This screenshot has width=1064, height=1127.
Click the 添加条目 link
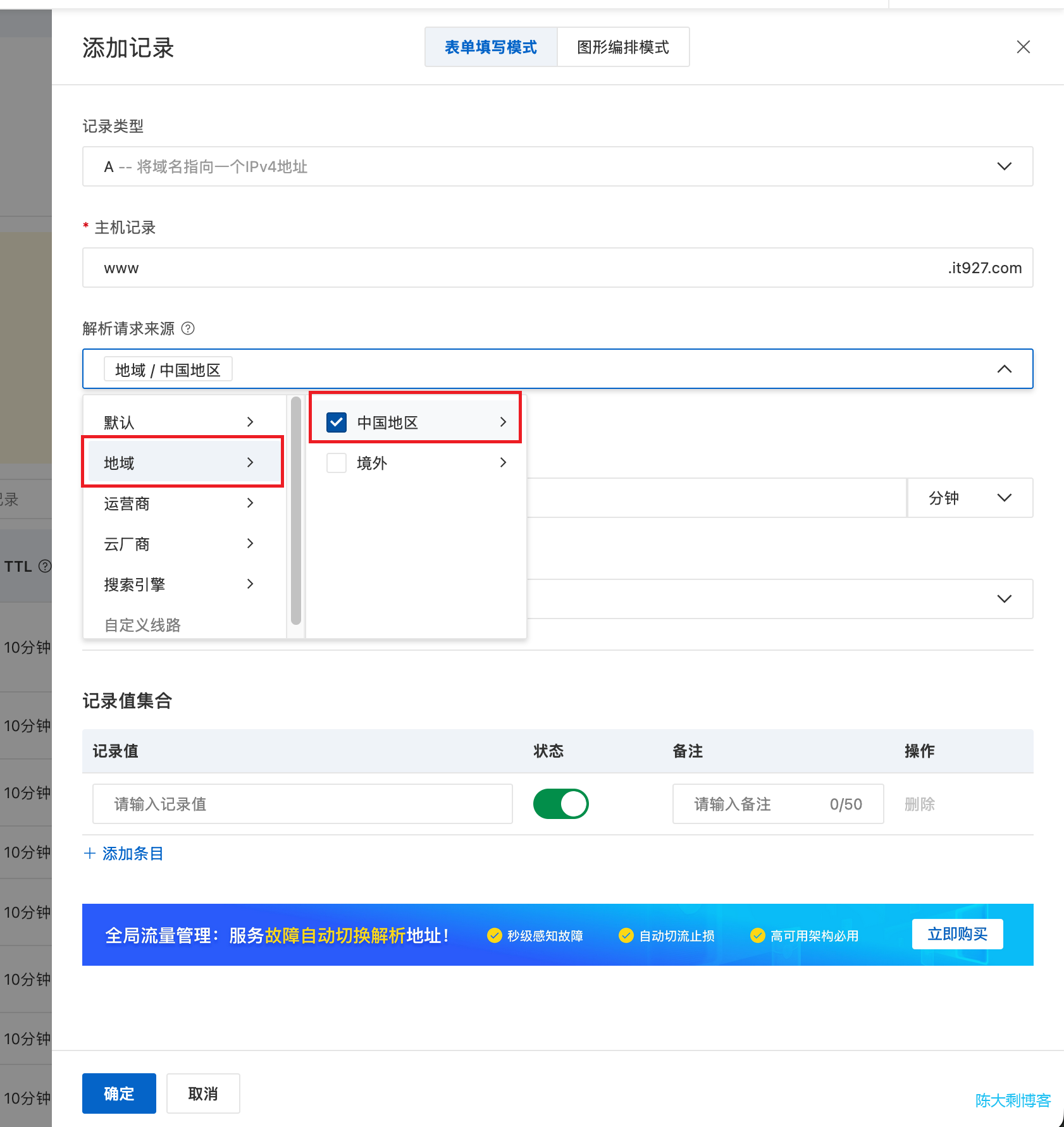[124, 853]
